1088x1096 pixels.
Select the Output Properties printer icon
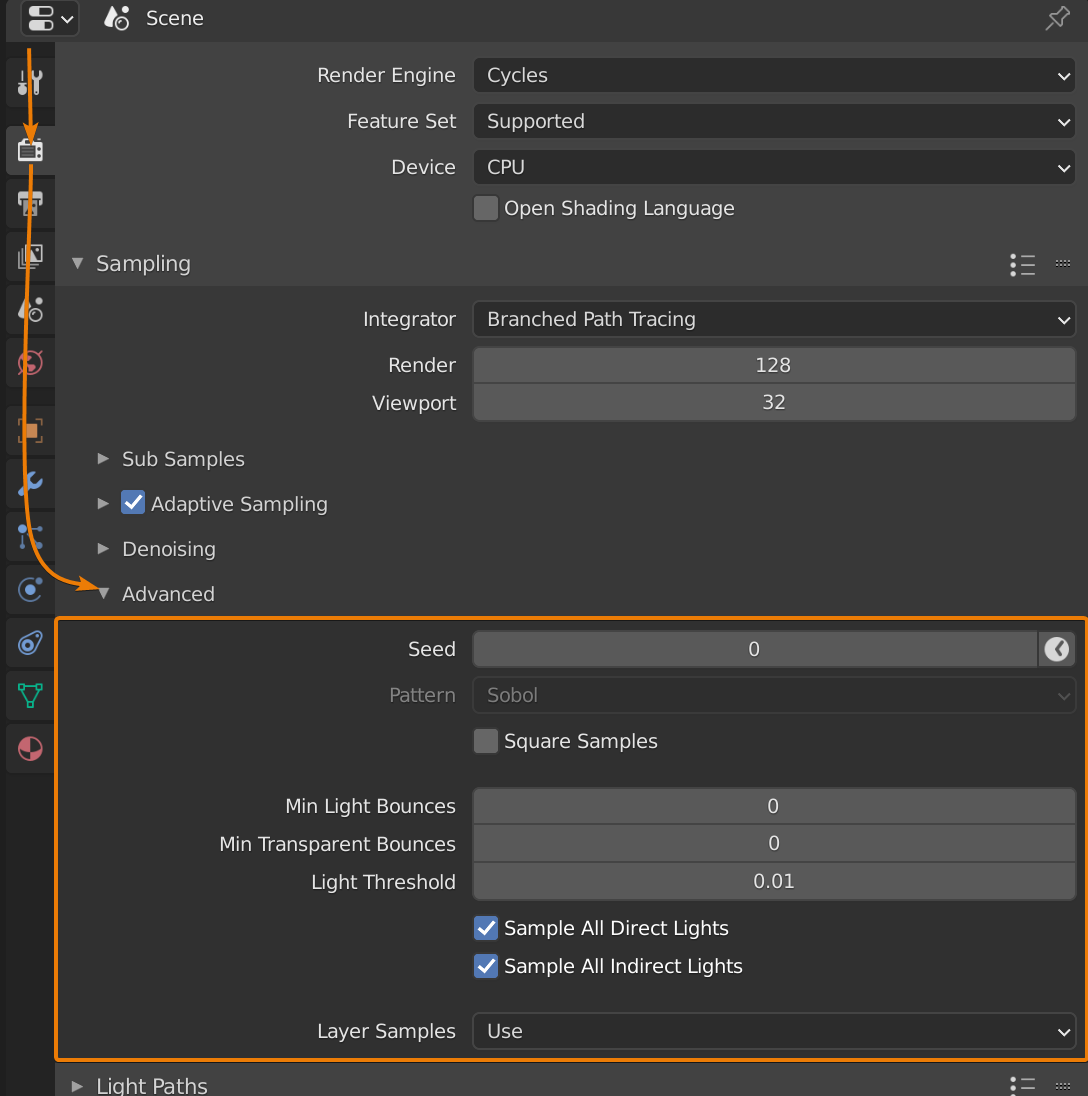pyautogui.click(x=29, y=203)
